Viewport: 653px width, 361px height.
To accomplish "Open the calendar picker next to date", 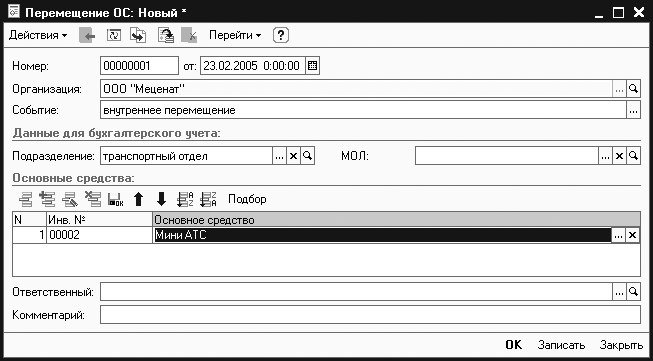I will coord(312,66).
